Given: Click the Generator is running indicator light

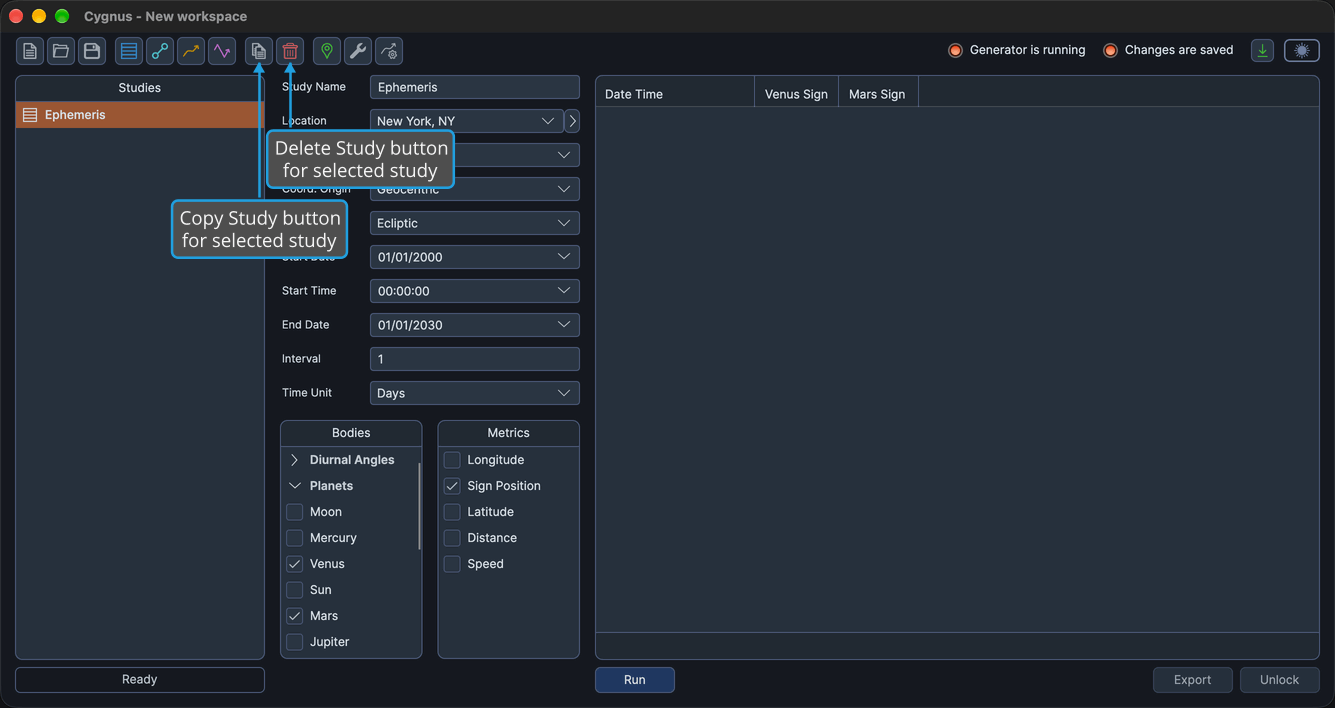Looking at the screenshot, I should (x=955, y=50).
